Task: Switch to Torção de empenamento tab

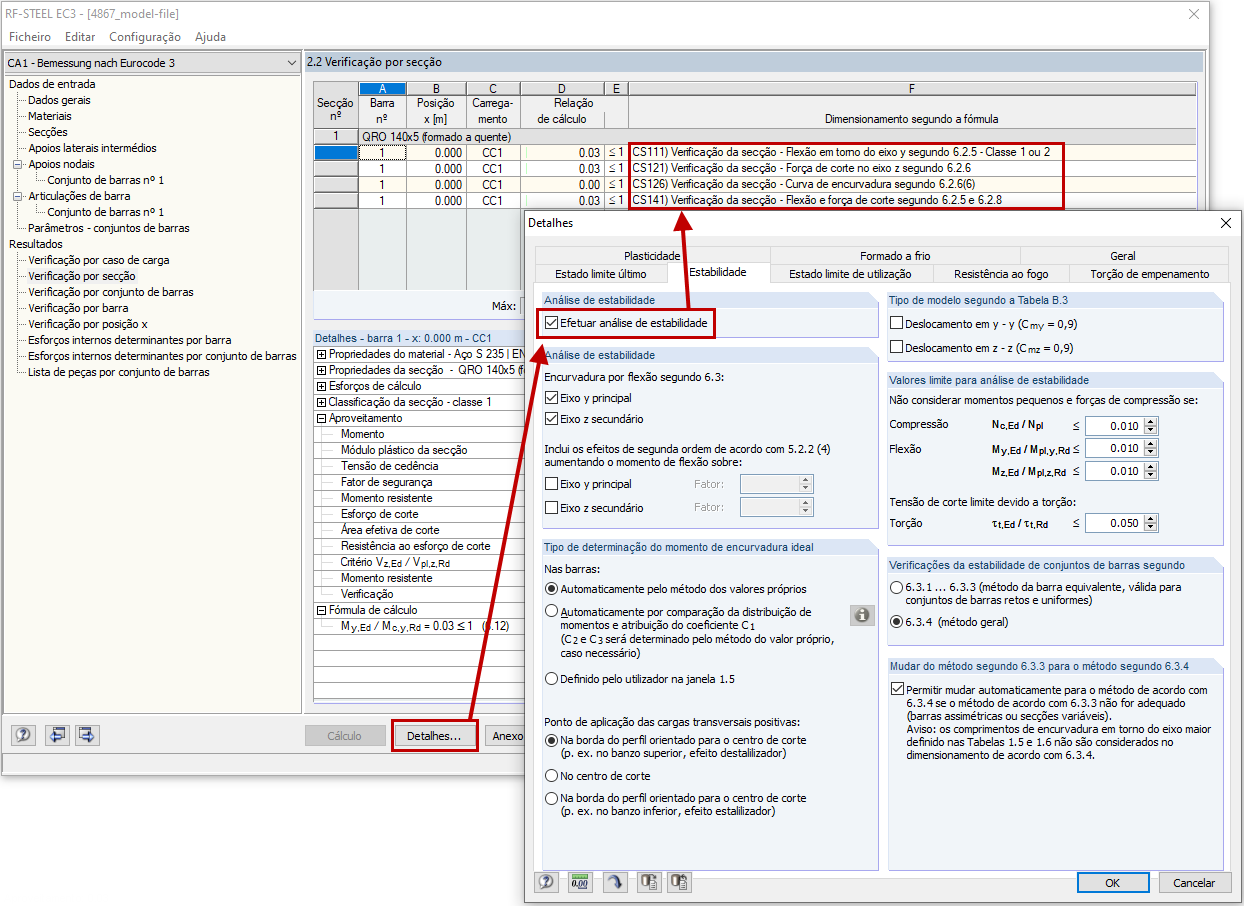Action: (1149, 273)
